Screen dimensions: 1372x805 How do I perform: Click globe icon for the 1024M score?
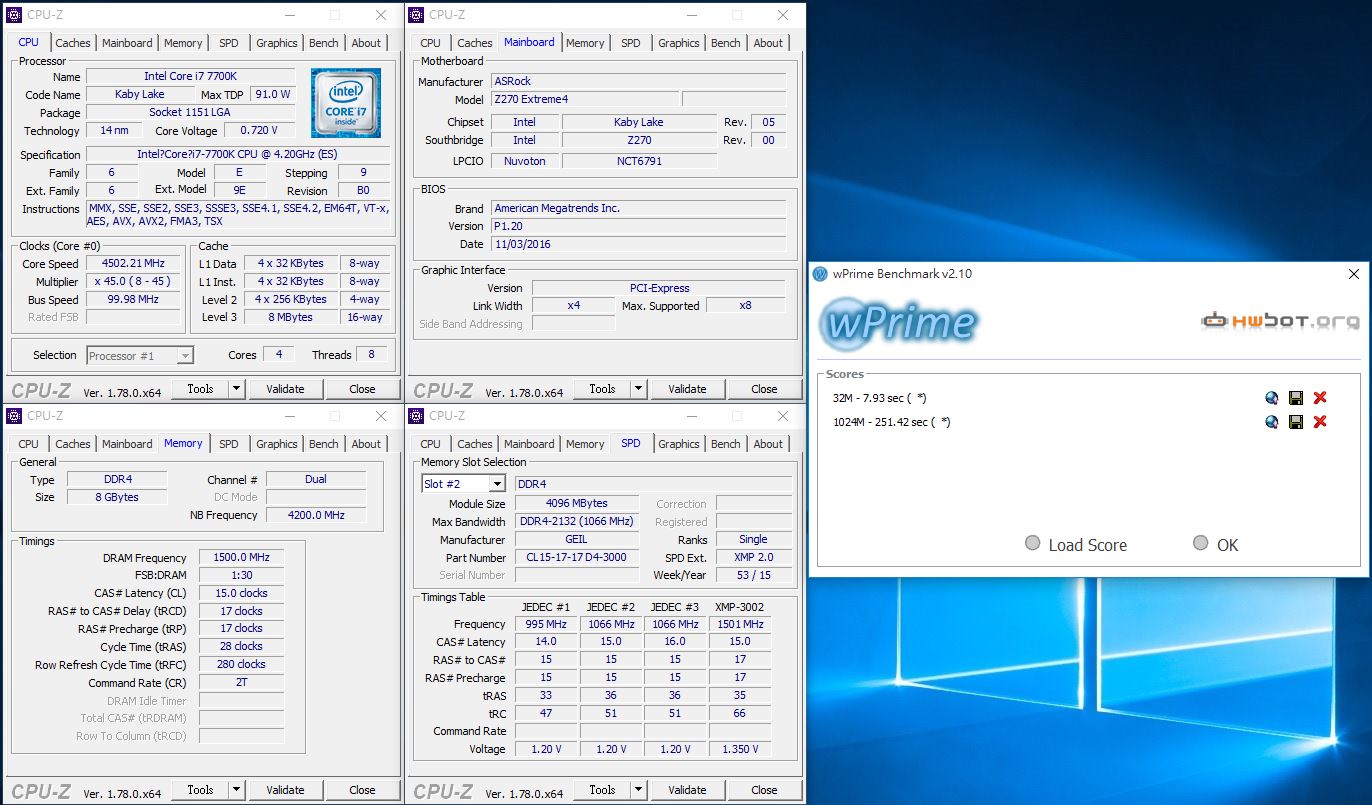pos(1271,422)
